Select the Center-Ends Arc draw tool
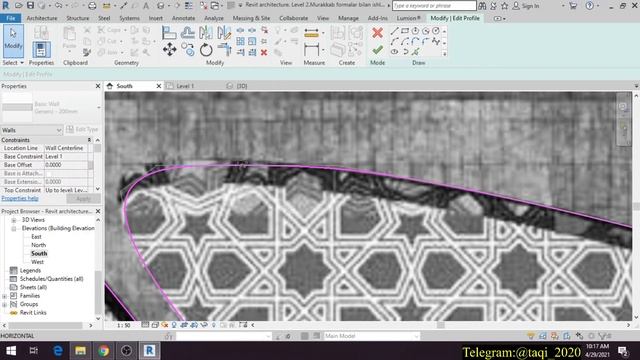The width and height of the screenshot is (640, 360). [x=405, y=41]
